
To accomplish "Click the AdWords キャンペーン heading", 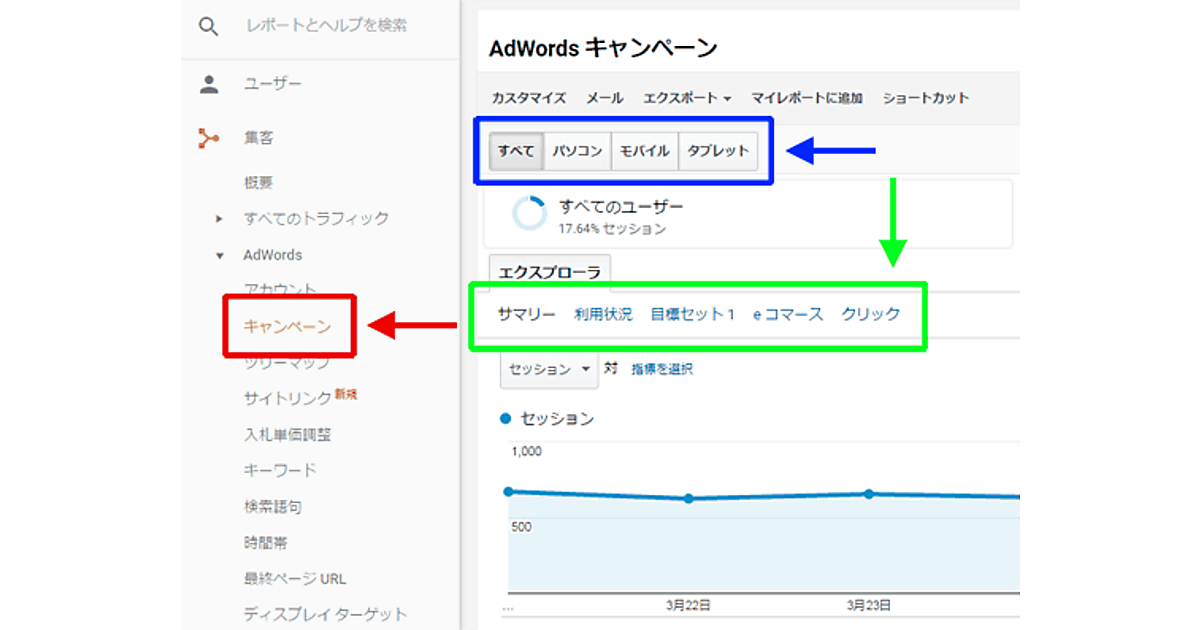I will pos(603,48).
